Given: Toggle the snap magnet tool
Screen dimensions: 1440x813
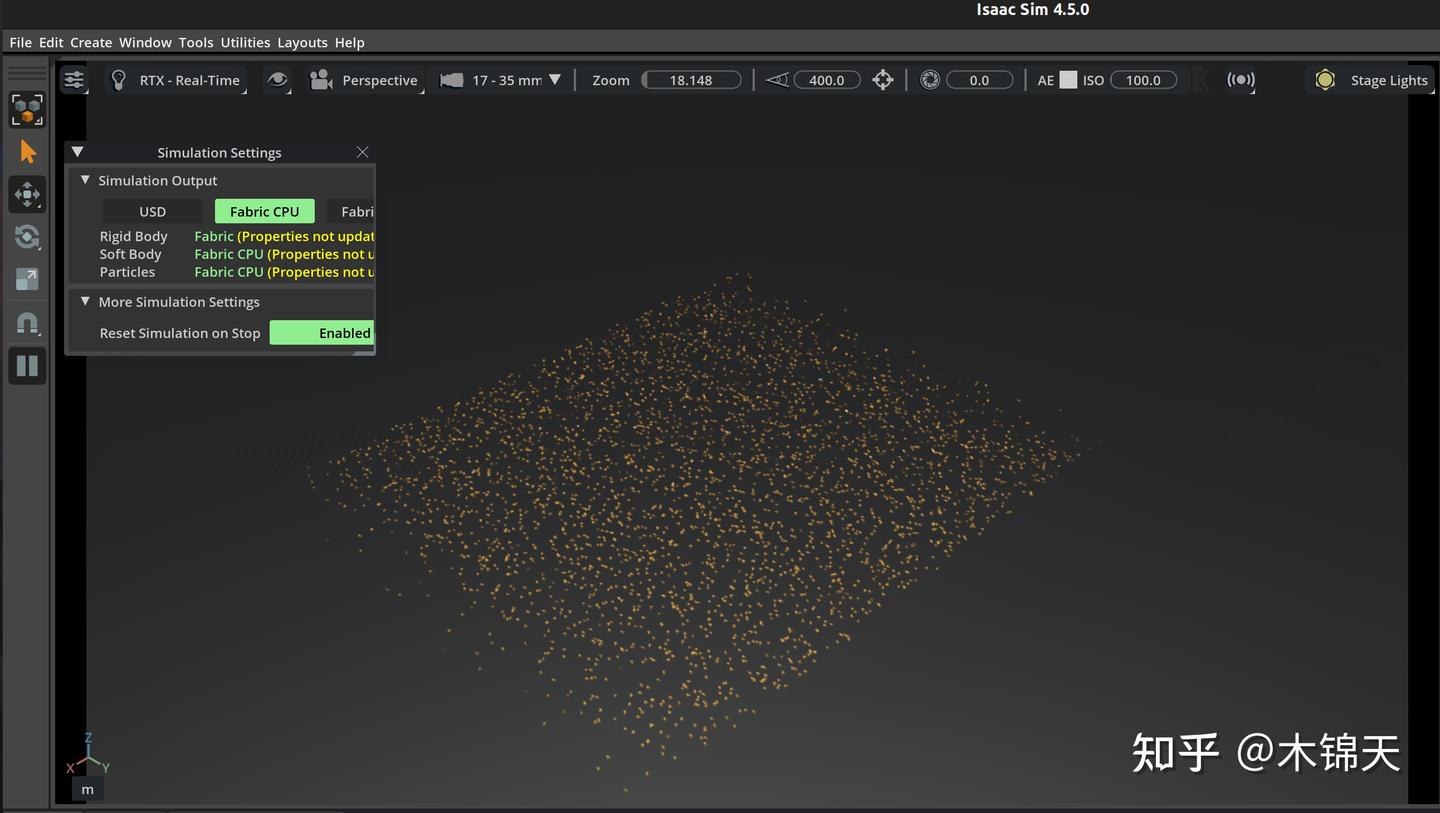Looking at the screenshot, I should coord(27,323).
